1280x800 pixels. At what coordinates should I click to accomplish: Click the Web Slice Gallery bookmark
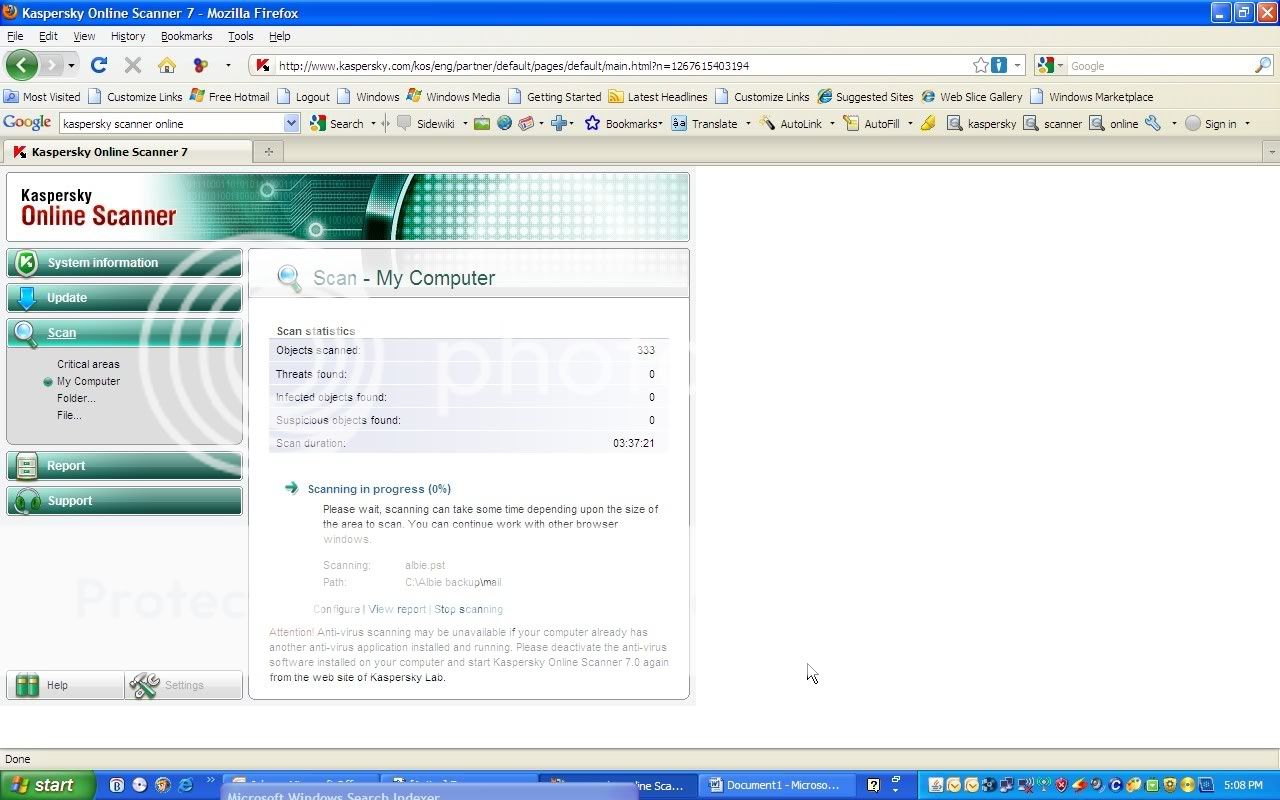(x=972, y=97)
